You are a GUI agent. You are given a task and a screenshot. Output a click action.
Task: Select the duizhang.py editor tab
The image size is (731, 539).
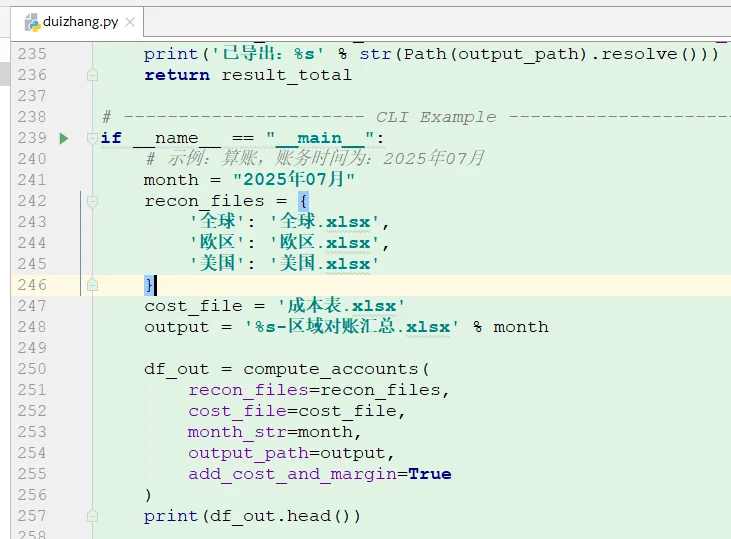pos(78,22)
